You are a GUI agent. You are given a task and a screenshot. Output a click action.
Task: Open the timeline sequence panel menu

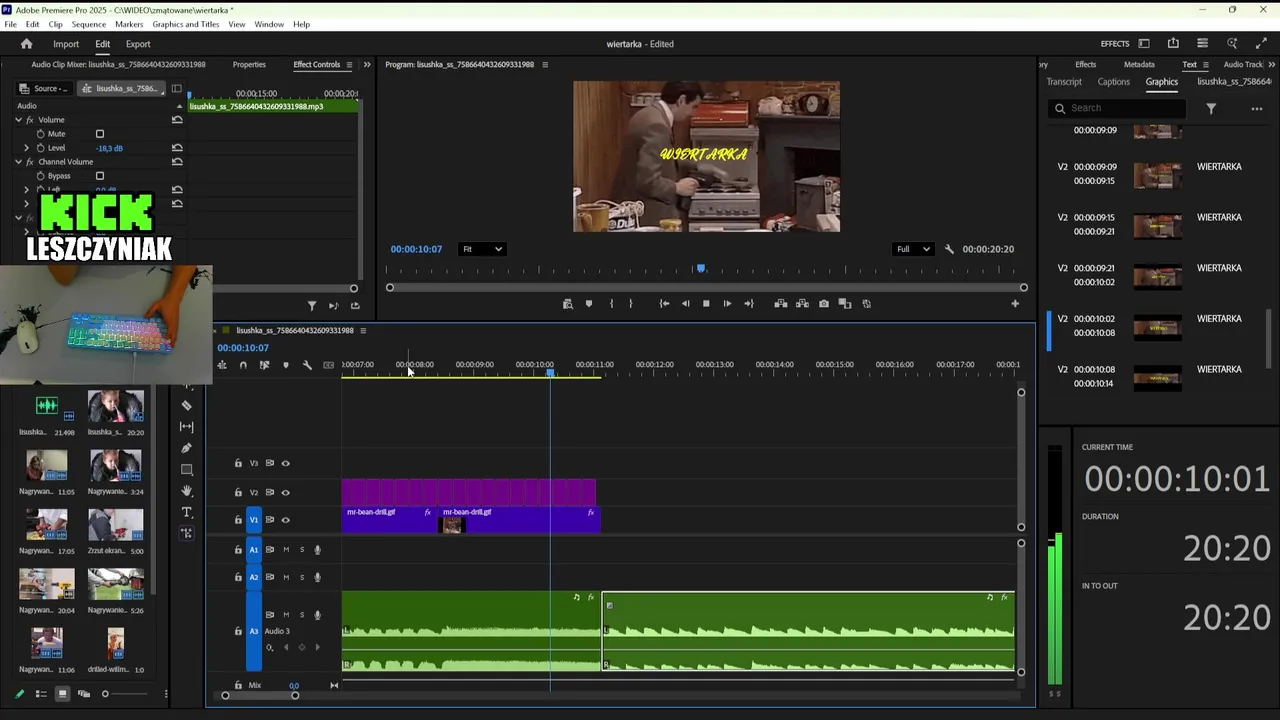pyautogui.click(x=363, y=331)
